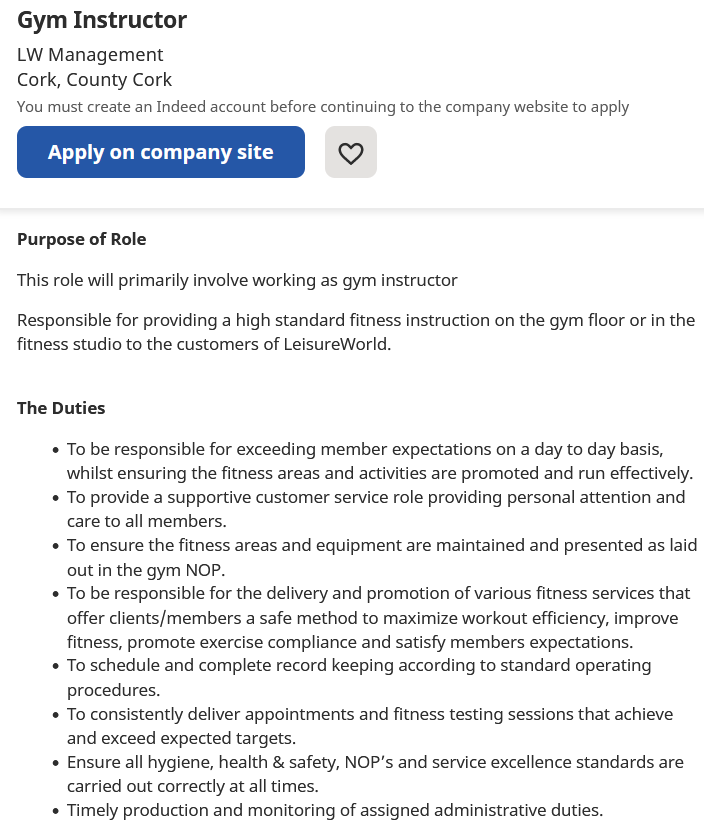Select the LW Management company name
This screenshot has width=704, height=840.
pyautogui.click(x=90, y=54)
